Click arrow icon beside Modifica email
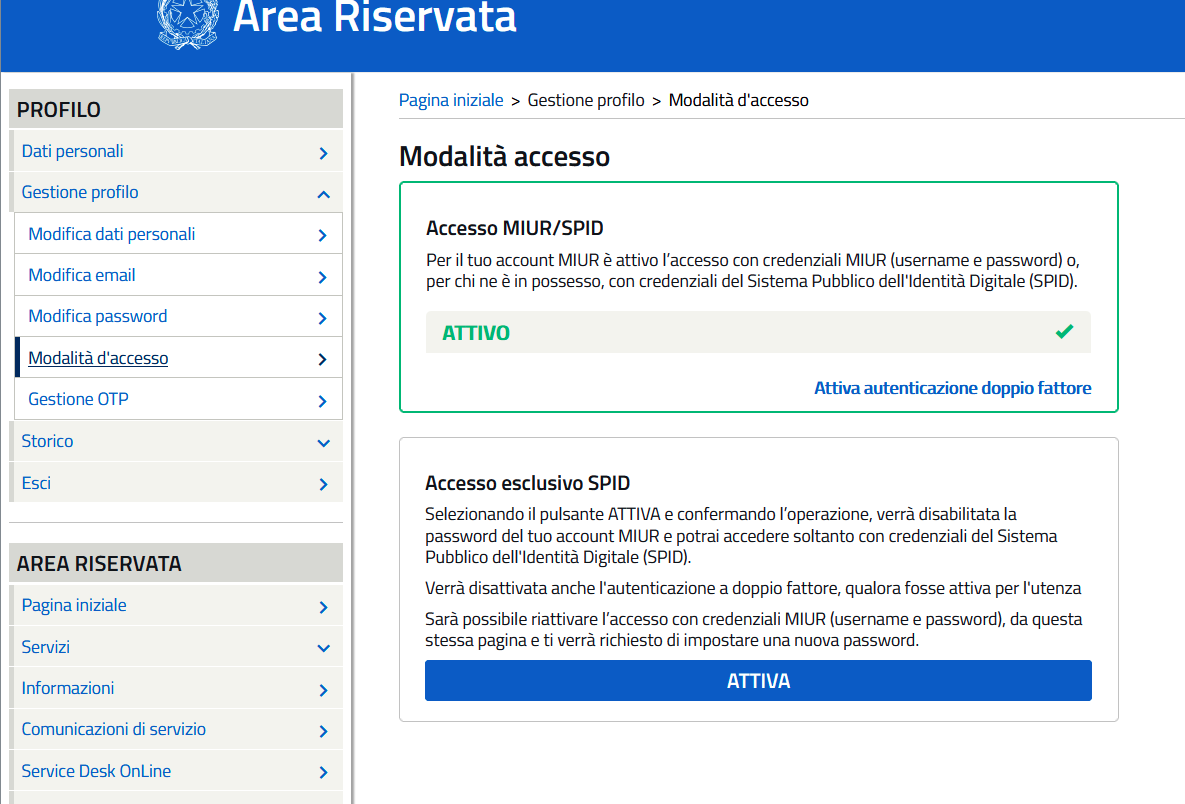 click(x=322, y=277)
